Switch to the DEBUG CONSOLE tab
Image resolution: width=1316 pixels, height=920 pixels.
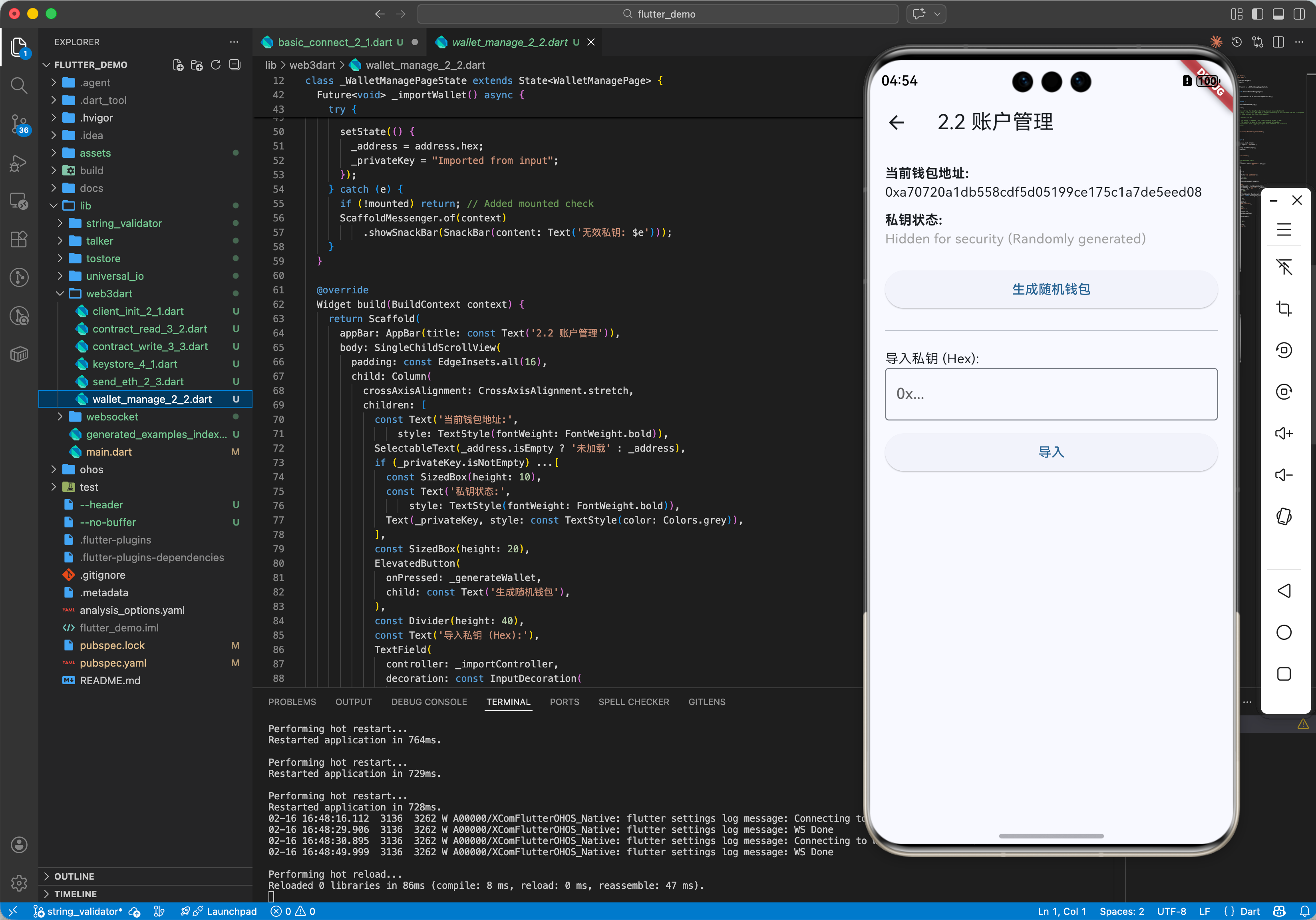tap(429, 702)
